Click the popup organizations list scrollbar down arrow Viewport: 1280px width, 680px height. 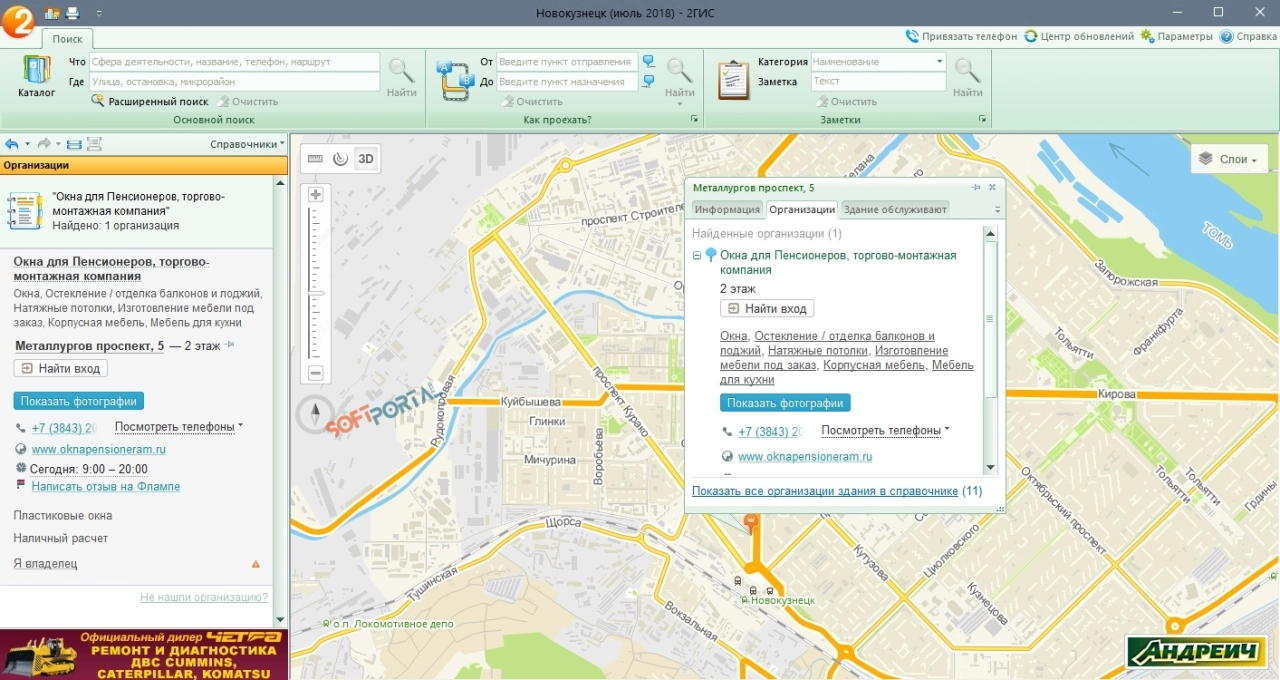coord(990,468)
